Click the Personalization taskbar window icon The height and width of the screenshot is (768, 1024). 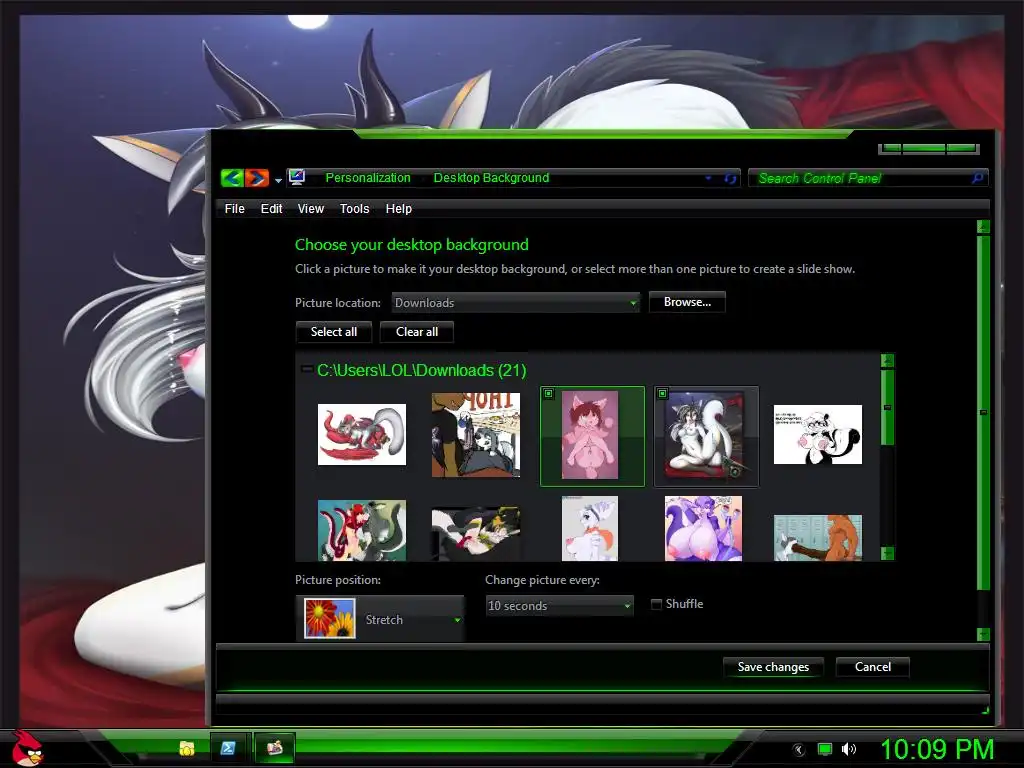click(x=274, y=748)
